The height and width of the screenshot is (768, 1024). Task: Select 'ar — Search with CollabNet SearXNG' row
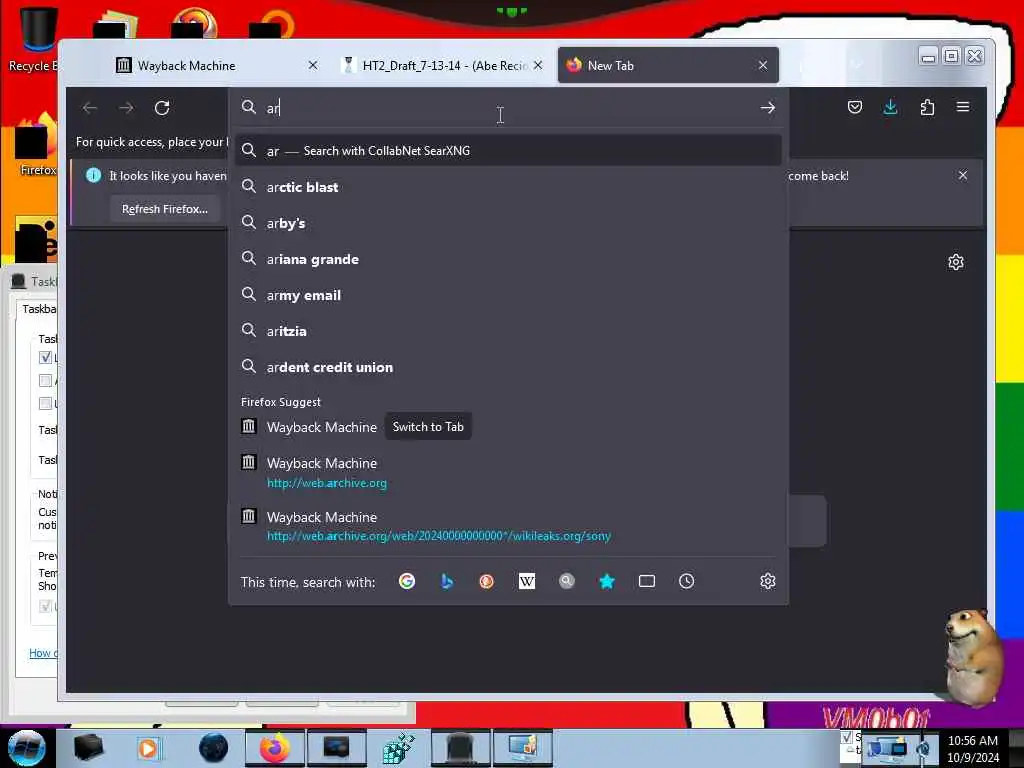pos(508,151)
